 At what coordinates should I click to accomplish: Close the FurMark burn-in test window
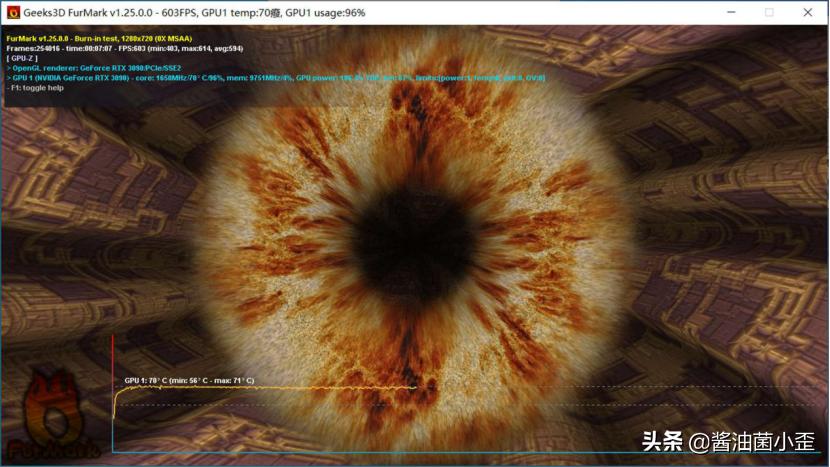pos(807,13)
